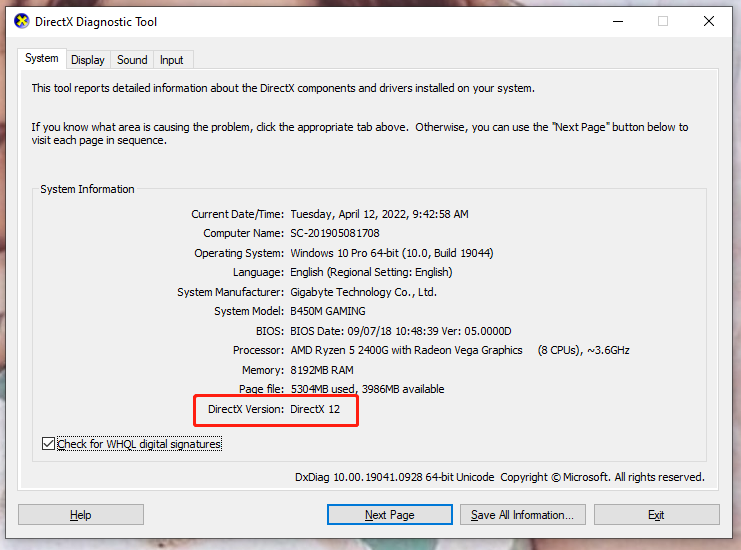The image size is (741, 550).
Task: Click the DirectX Diagnostic Tool title icon
Action: pyautogui.click(x=22, y=21)
